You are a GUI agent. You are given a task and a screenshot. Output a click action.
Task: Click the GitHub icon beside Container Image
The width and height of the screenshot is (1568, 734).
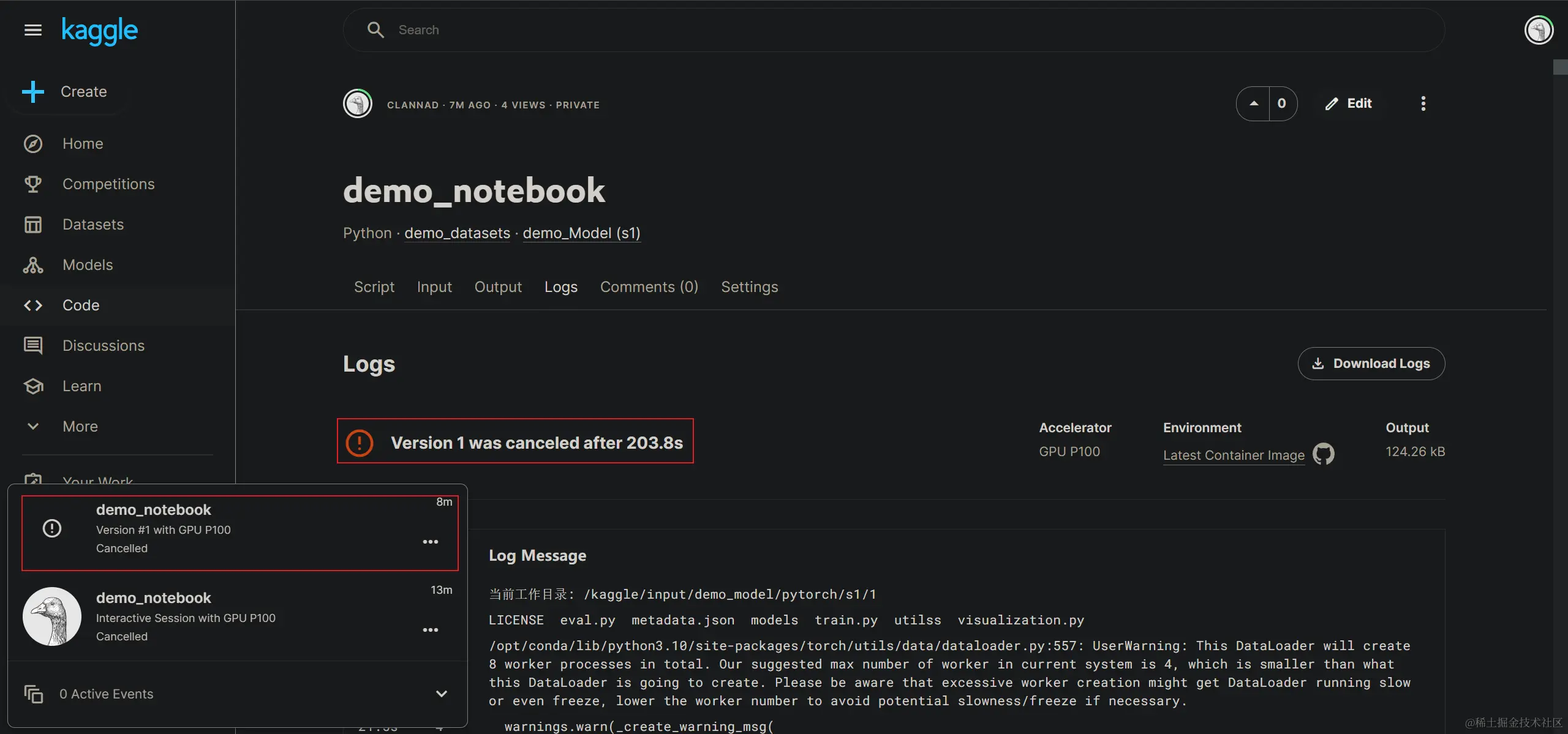(1324, 454)
